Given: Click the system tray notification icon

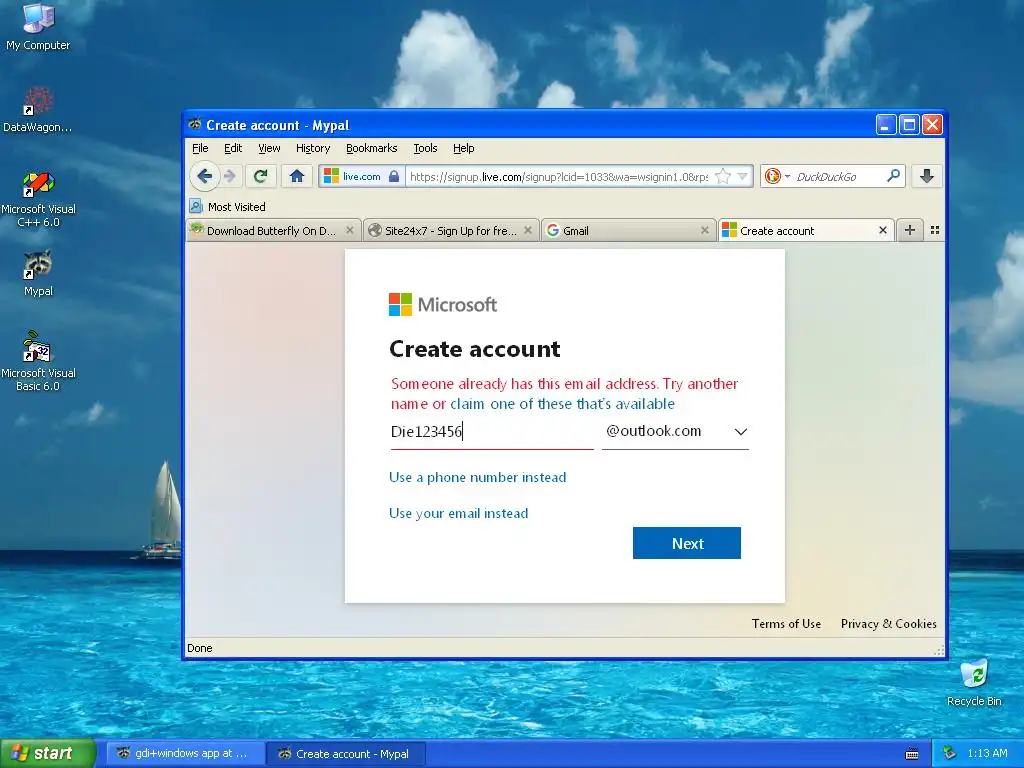Looking at the screenshot, I should pyautogui.click(x=950, y=754).
